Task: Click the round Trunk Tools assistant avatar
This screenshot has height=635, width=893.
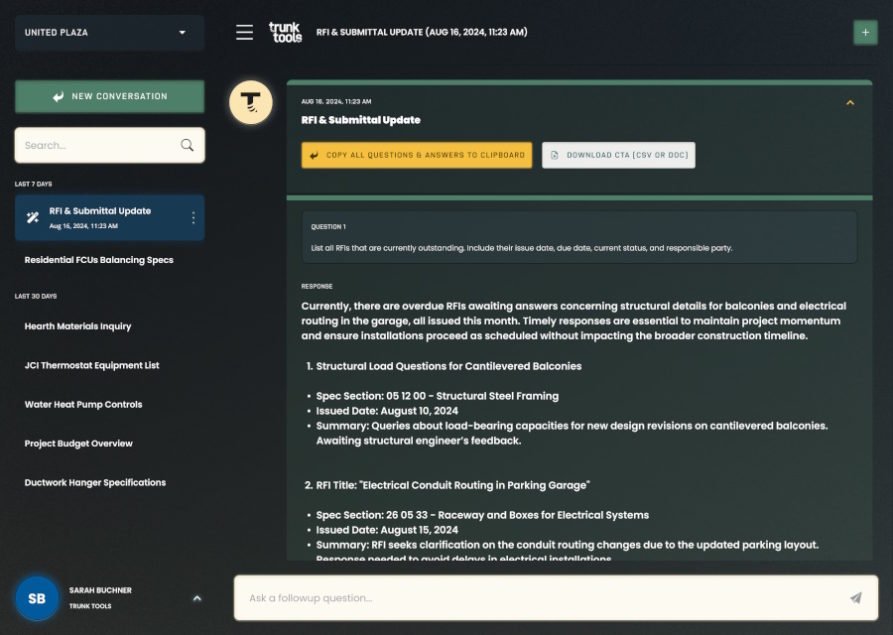Action: click(x=251, y=102)
